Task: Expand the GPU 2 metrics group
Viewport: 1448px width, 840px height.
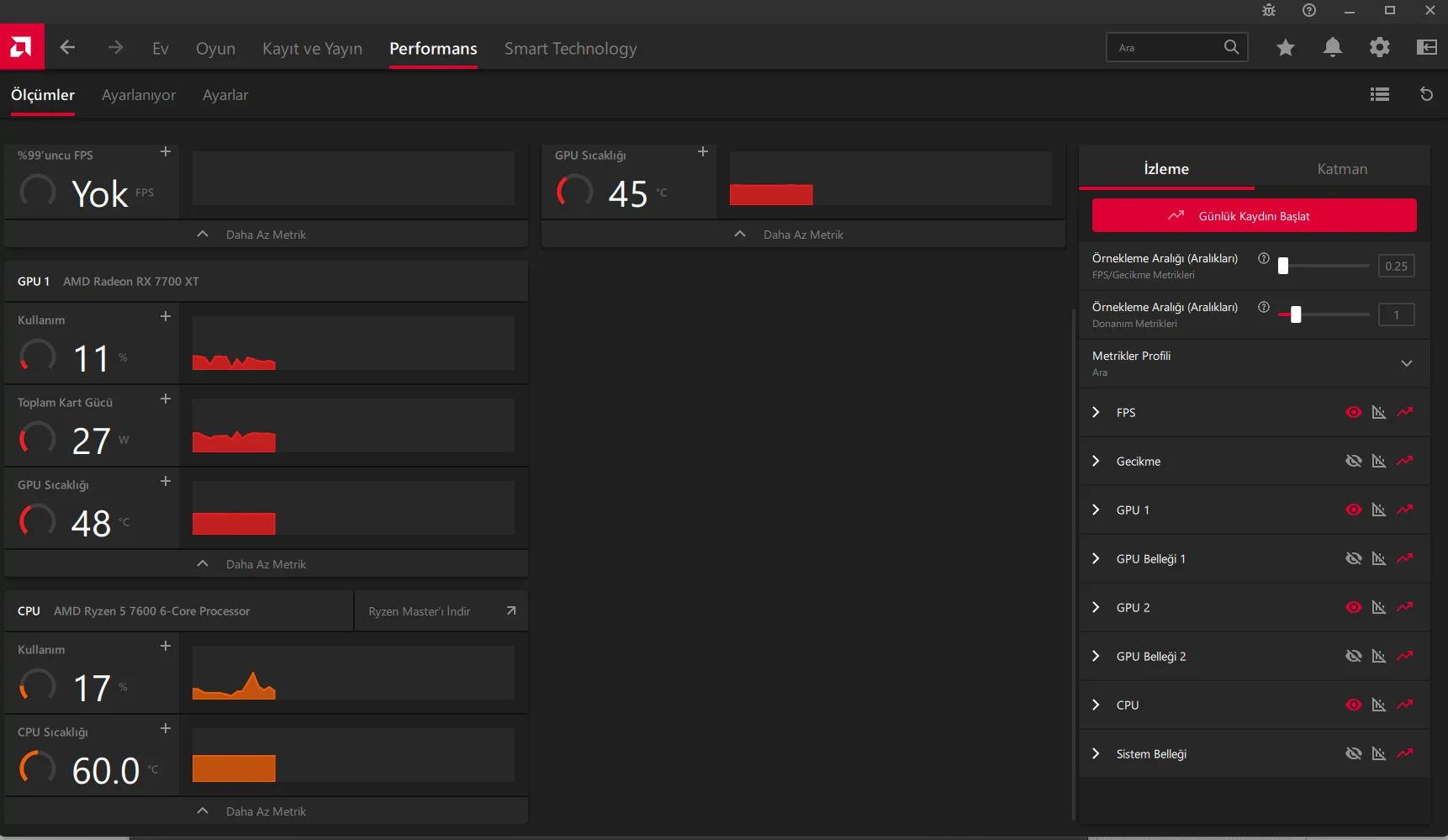Action: pyautogui.click(x=1096, y=607)
